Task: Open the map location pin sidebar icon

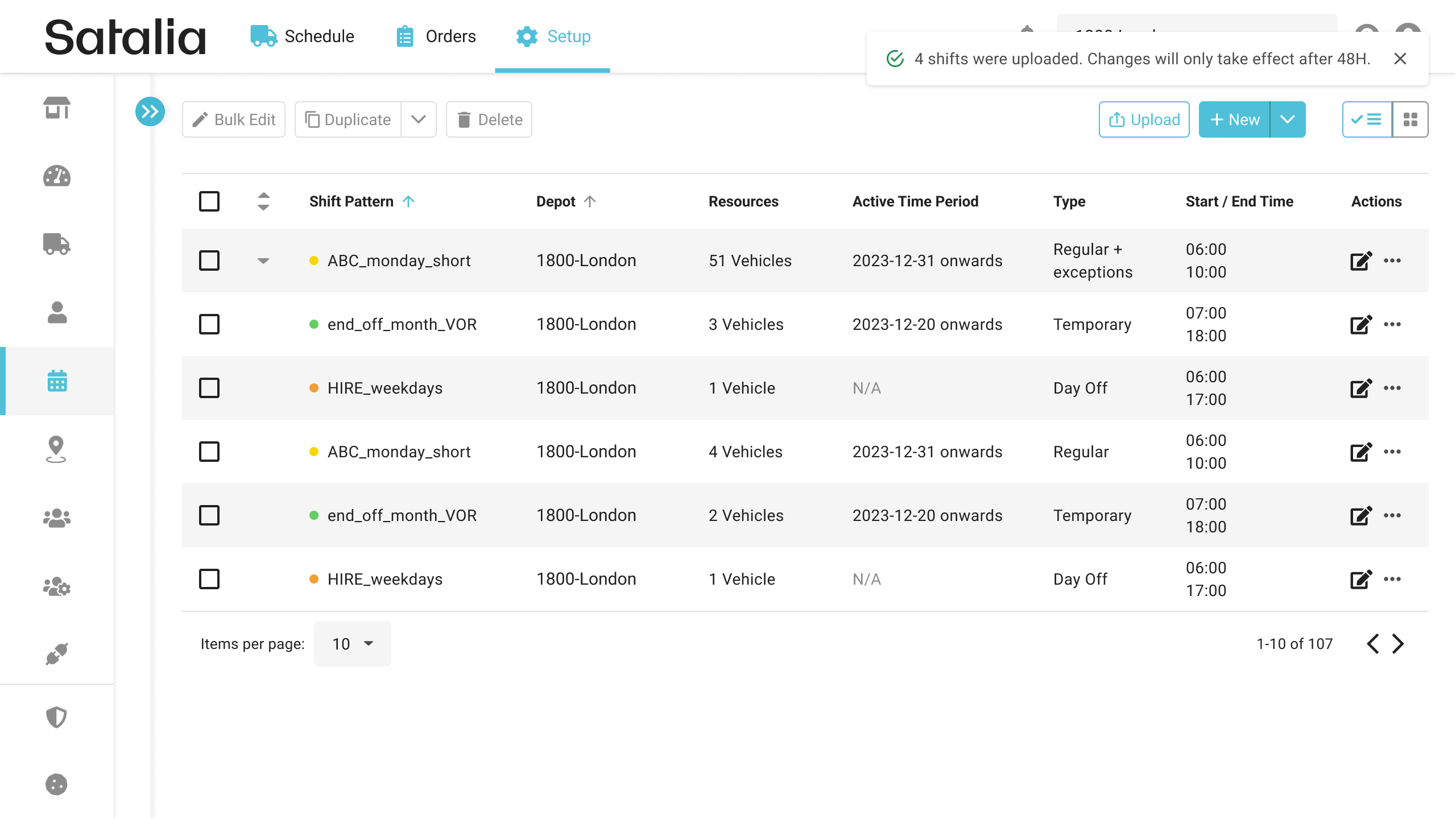Action: (x=57, y=449)
